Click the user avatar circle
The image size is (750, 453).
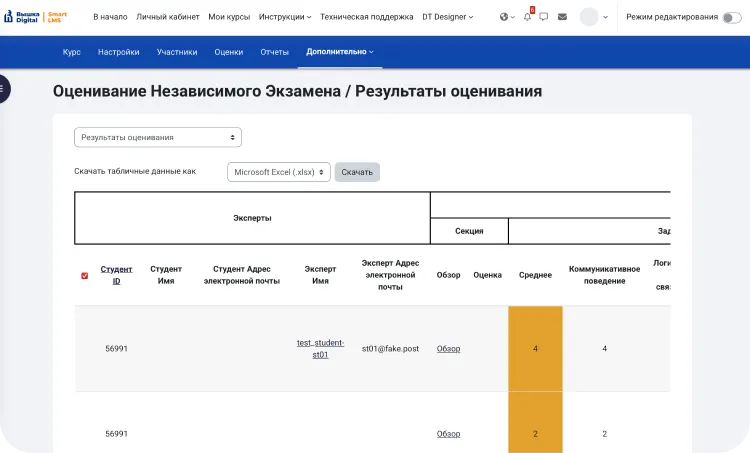coord(589,17)
